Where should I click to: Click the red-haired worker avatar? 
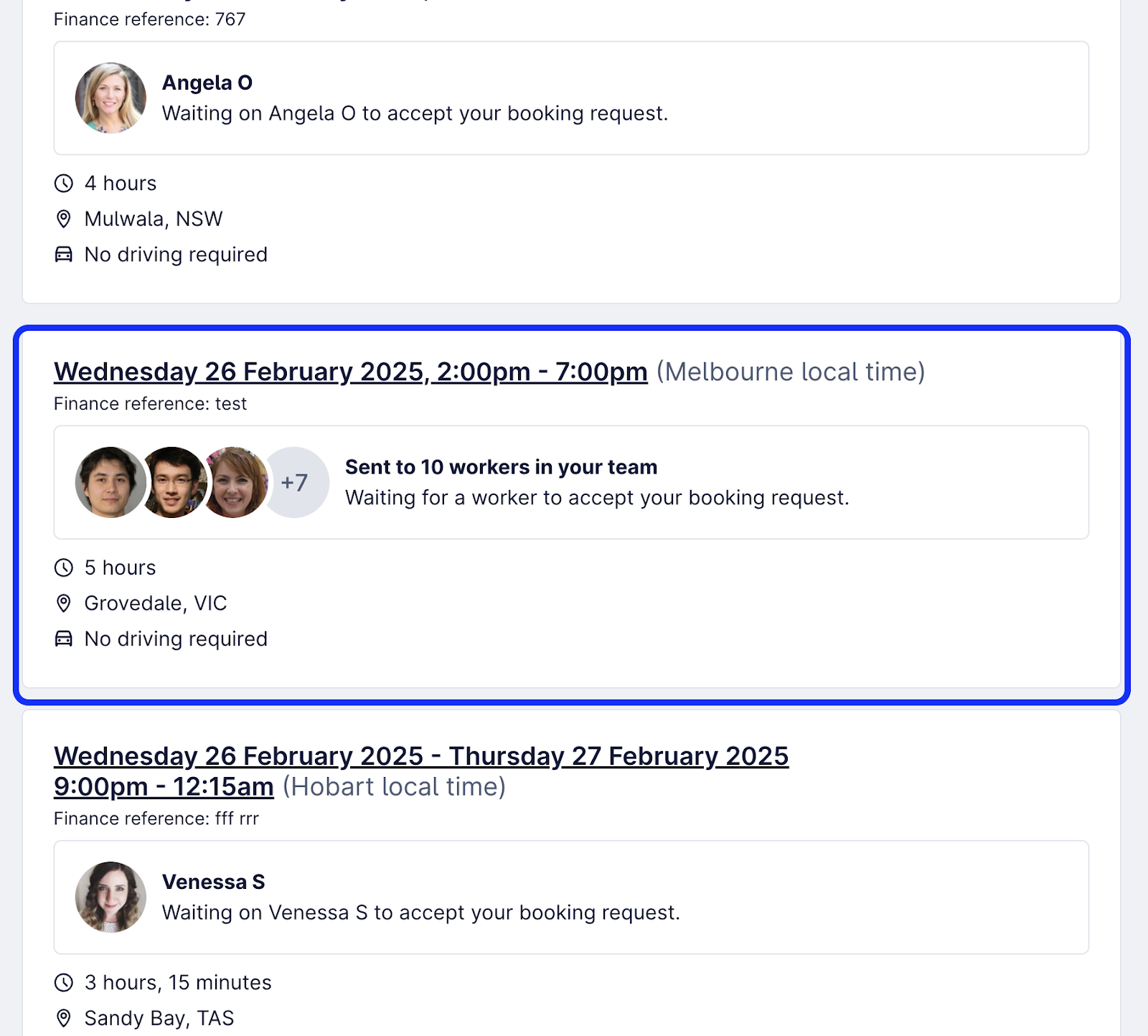[x=235, y=482]
